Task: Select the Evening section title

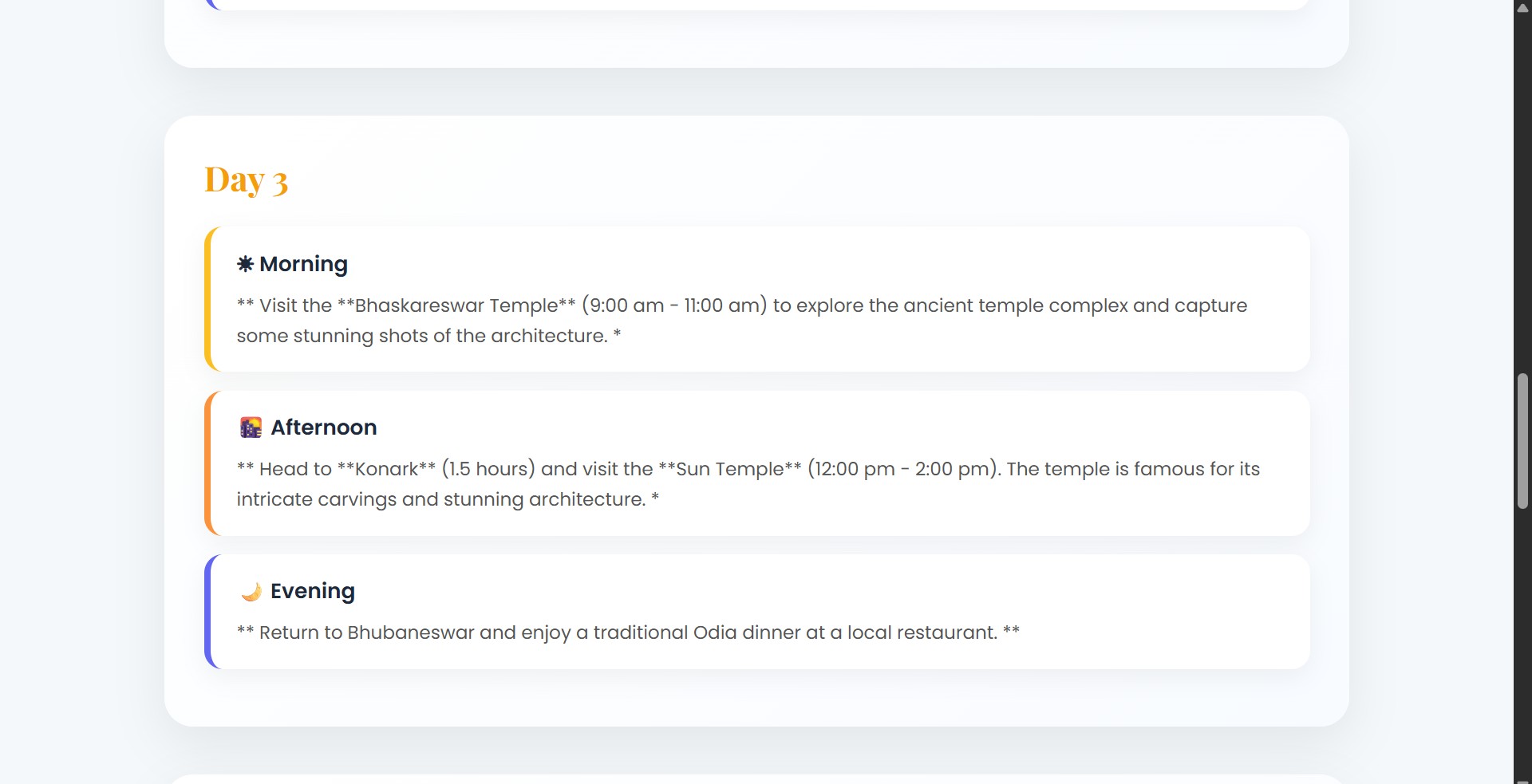Action: tap(312, 591)
